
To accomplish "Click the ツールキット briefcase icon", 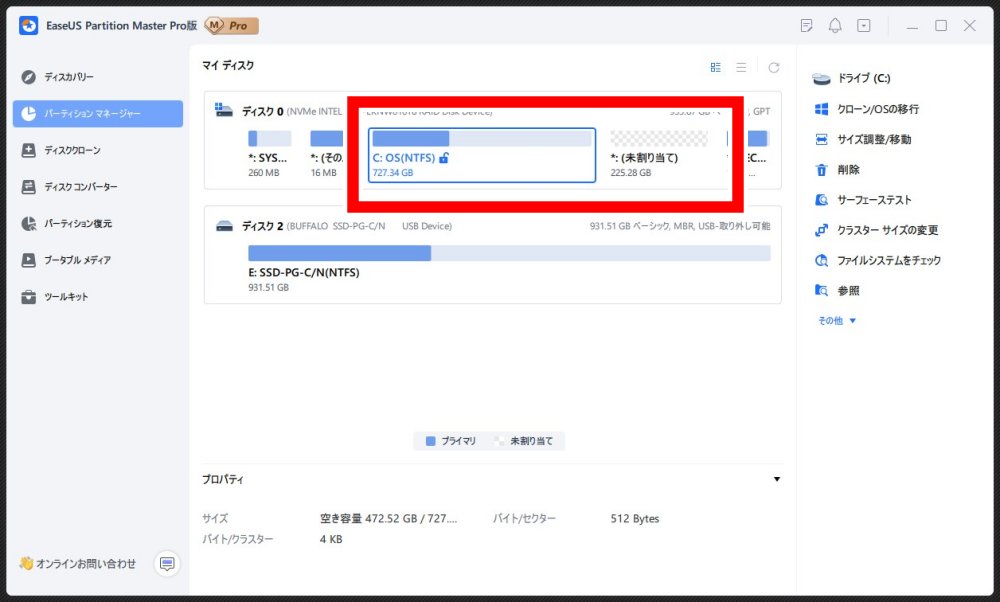I will coord(28,297).
